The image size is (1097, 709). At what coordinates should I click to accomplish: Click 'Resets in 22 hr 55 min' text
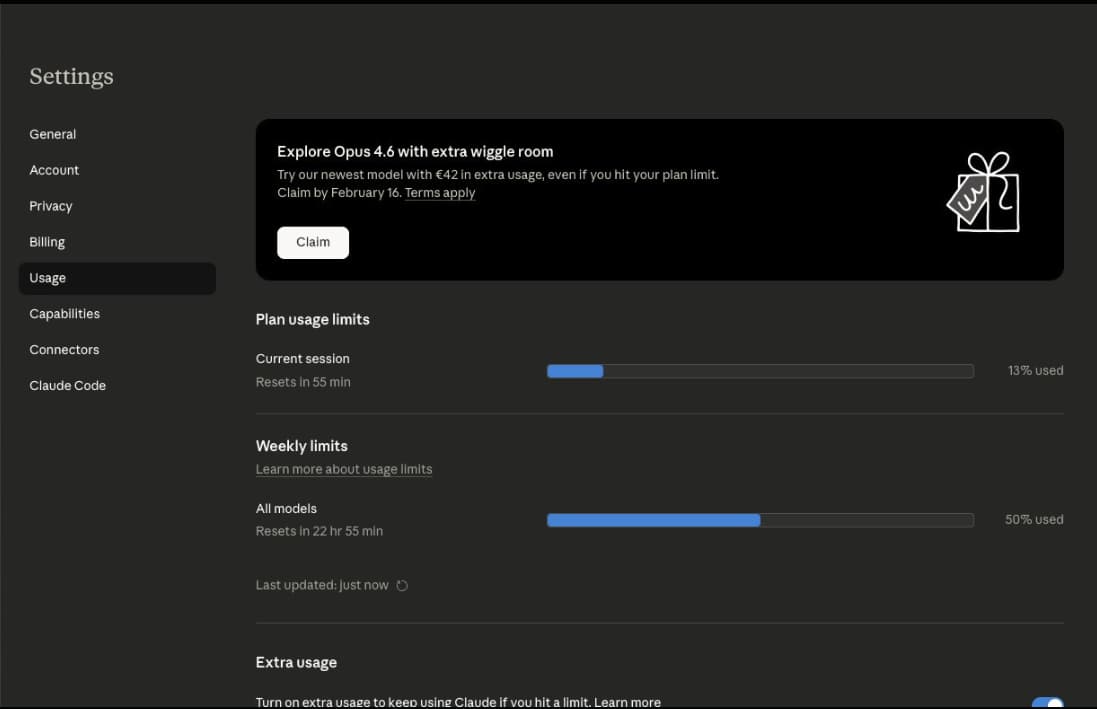319,531
